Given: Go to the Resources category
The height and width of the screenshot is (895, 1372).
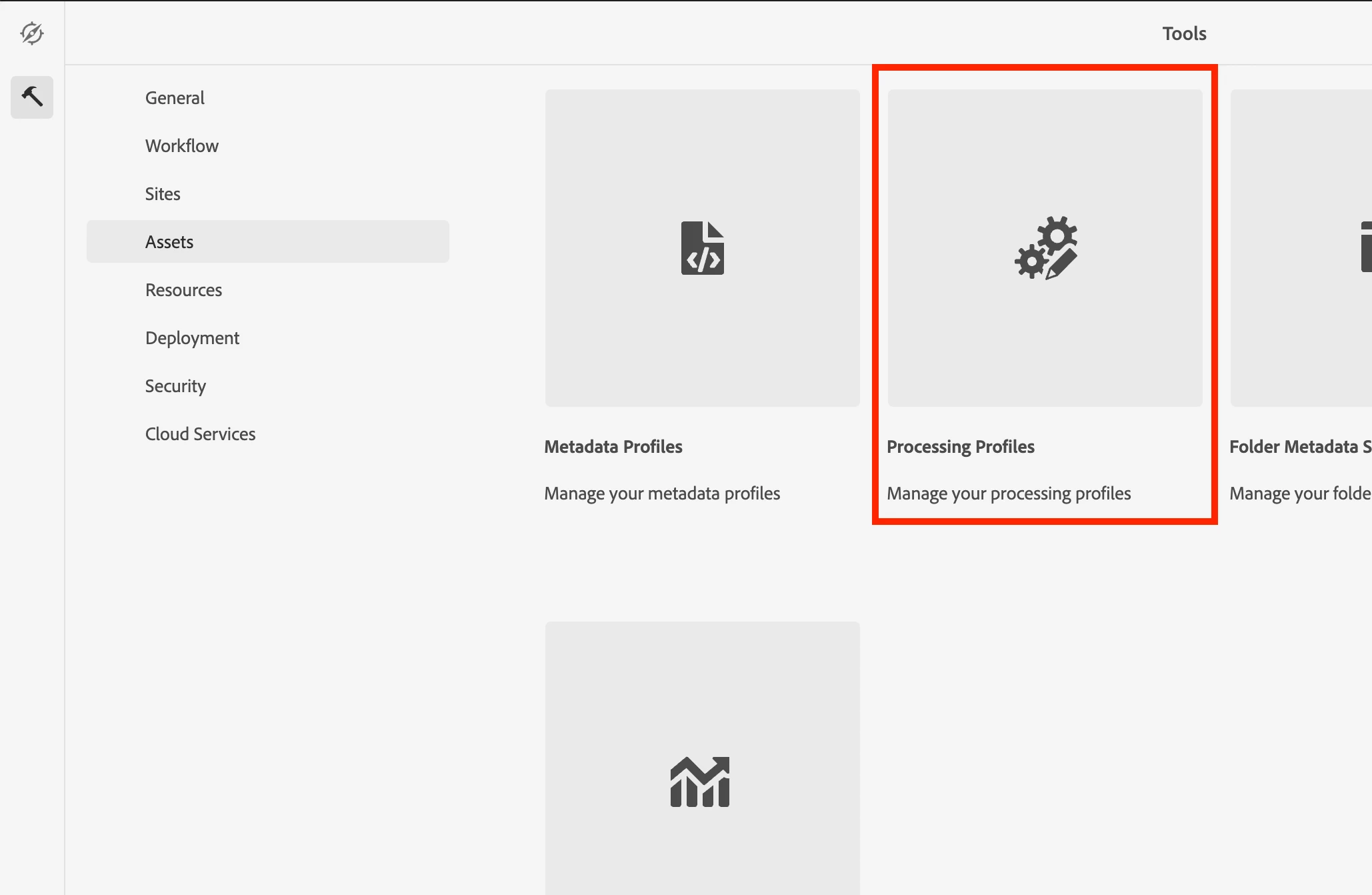Looking at the screenshot, I should 183,289.
